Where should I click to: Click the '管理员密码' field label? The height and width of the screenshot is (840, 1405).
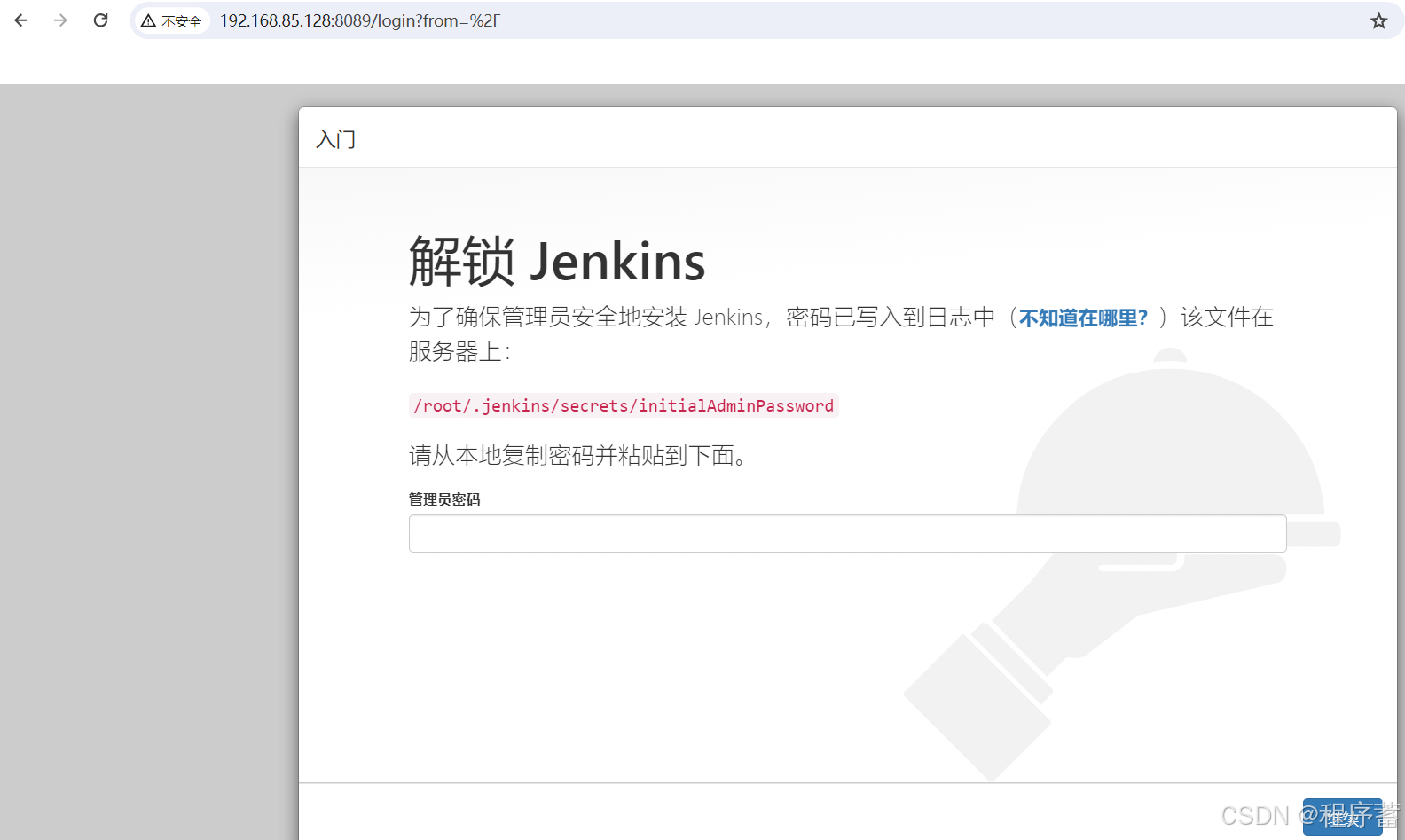click(x=444, y=499)
